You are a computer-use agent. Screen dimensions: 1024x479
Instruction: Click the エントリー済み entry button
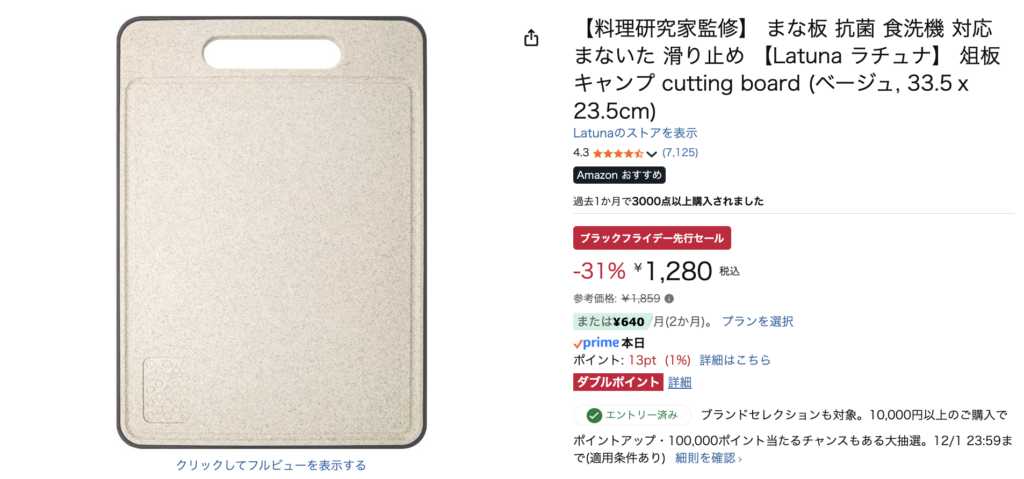tap(631, 415)
